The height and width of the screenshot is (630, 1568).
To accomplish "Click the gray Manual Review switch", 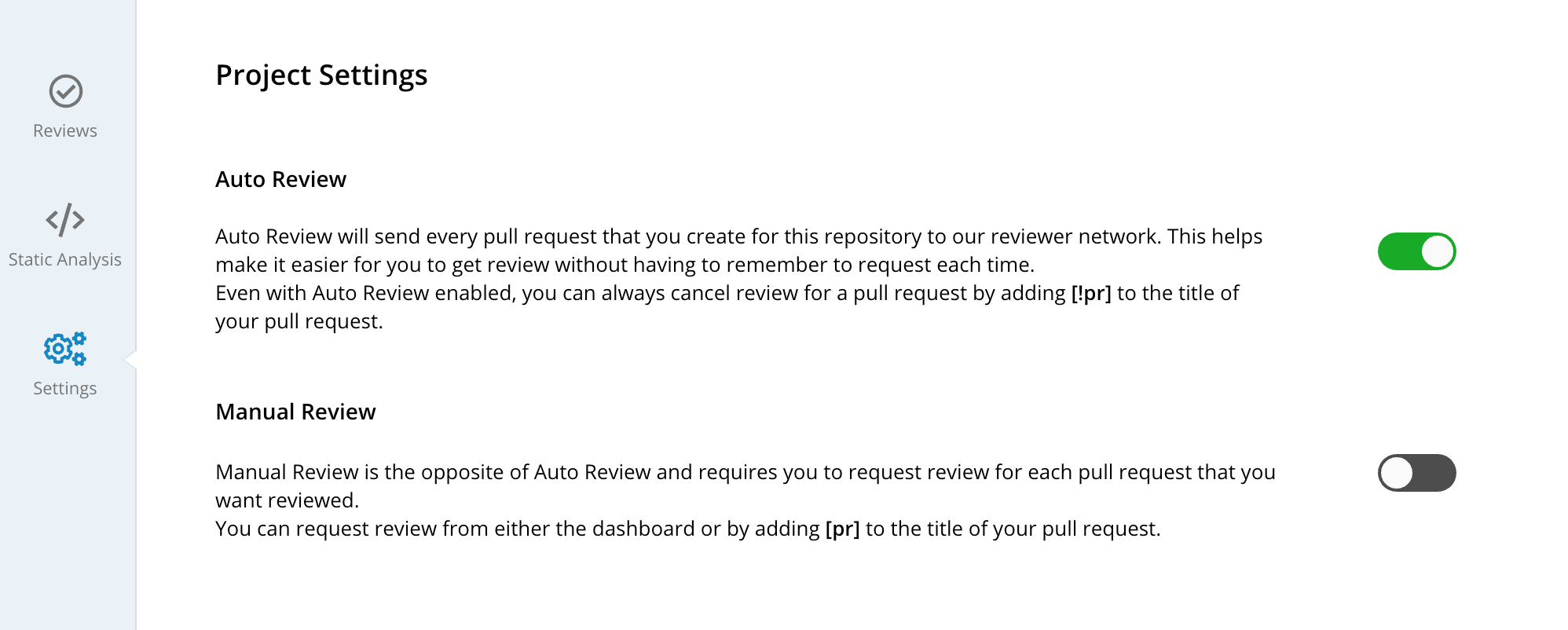I will click(x=1416, y=474).
